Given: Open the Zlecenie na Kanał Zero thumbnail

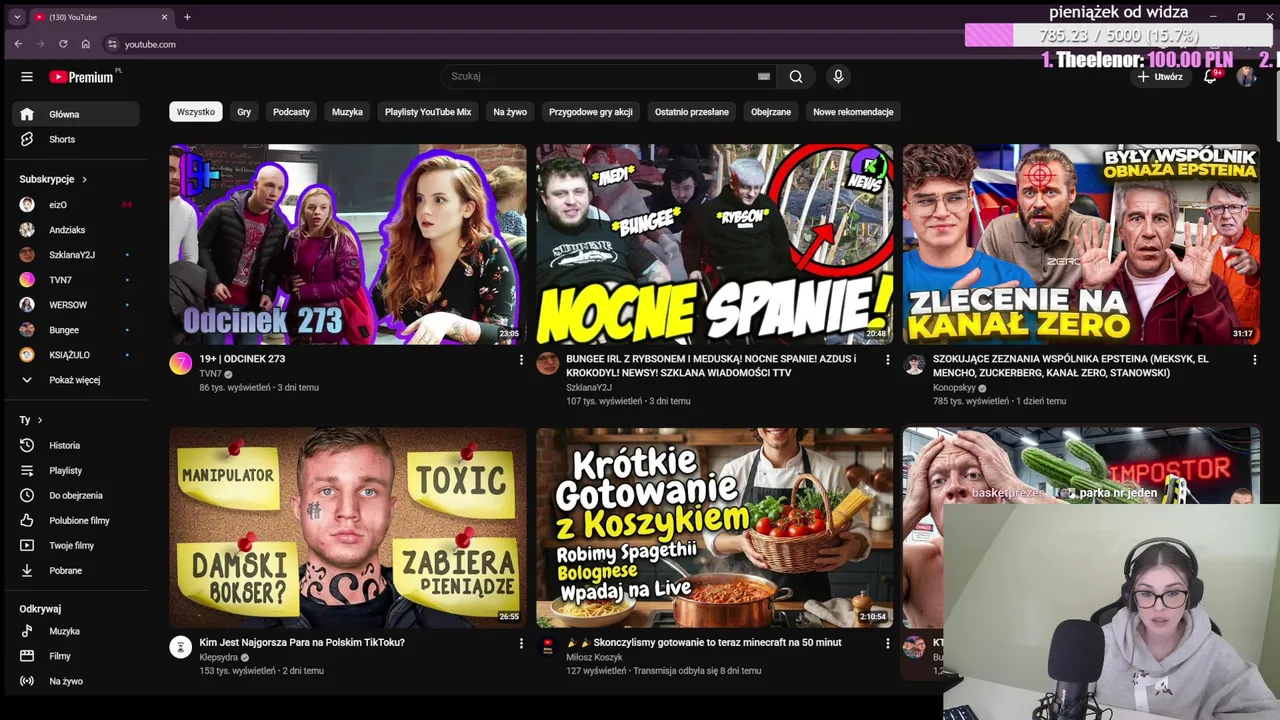Looking at the screenshot, I should point(1081,244).
